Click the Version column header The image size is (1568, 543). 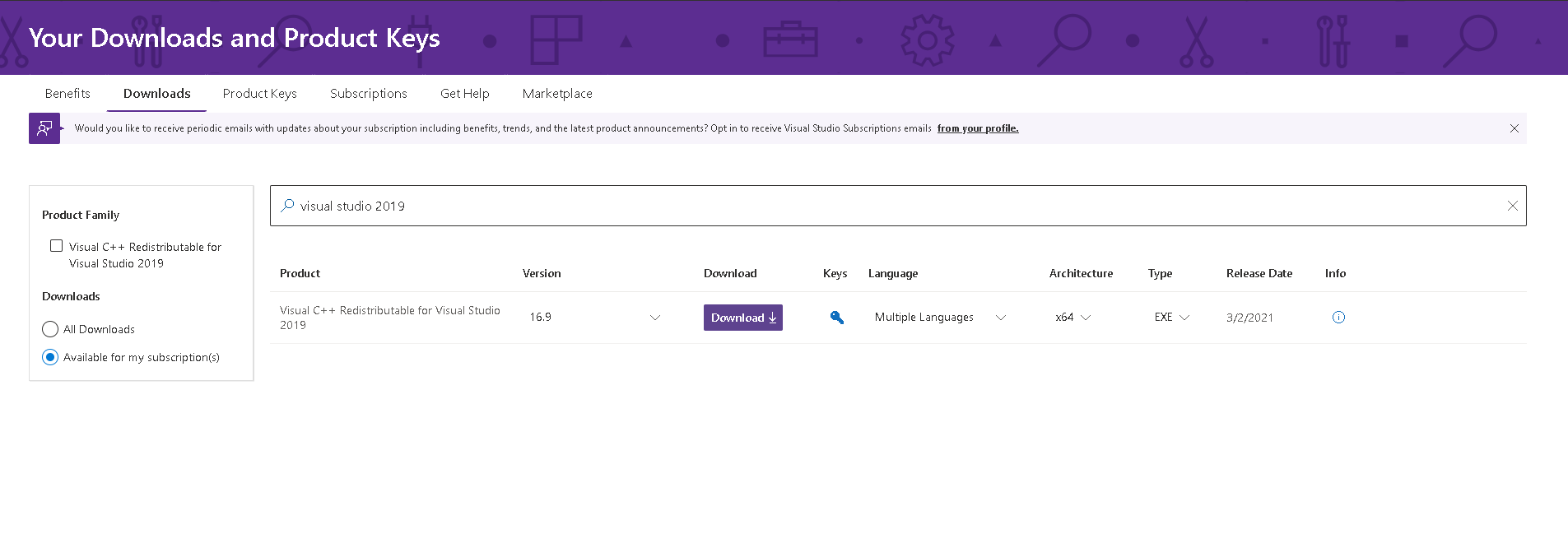coord(542,273)
